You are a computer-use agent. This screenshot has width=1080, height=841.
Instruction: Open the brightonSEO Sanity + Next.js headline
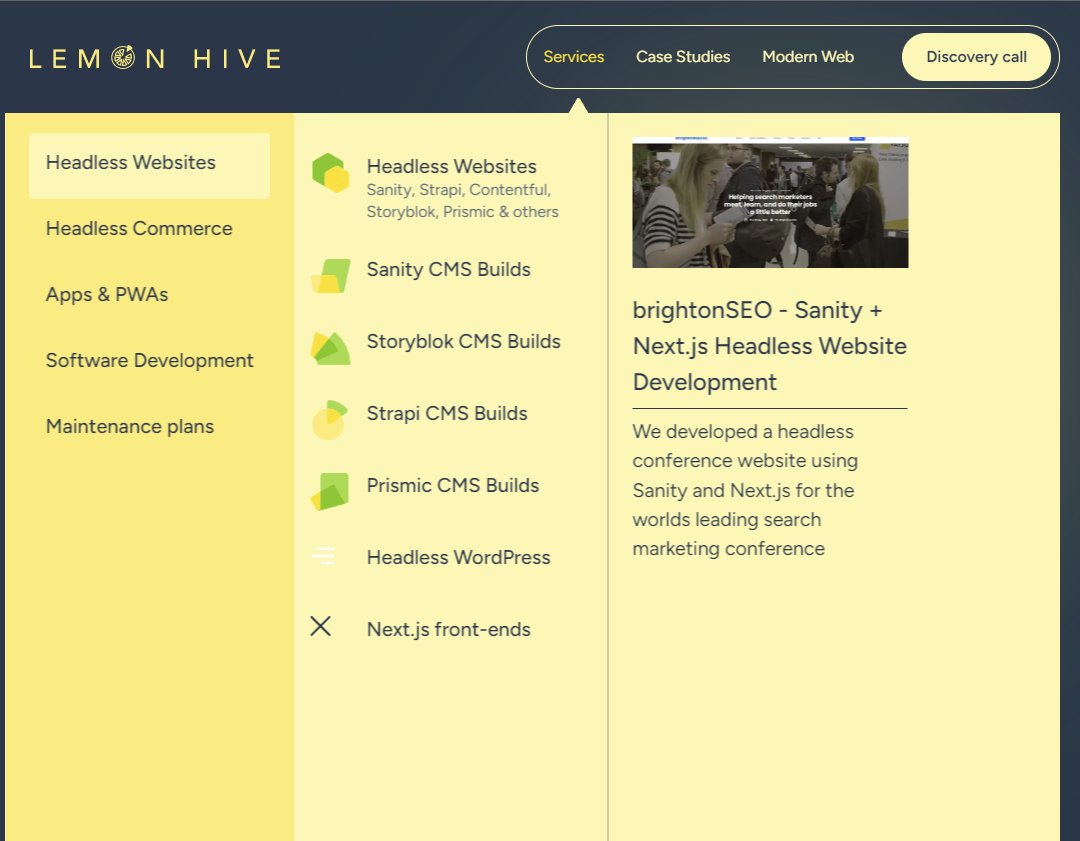[x=769, y=346]
